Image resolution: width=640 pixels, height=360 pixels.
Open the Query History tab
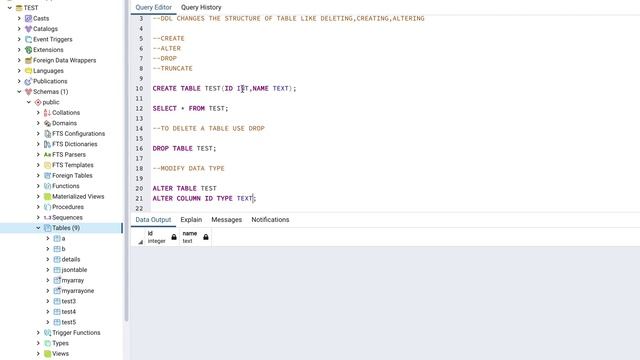click(201, 7)
